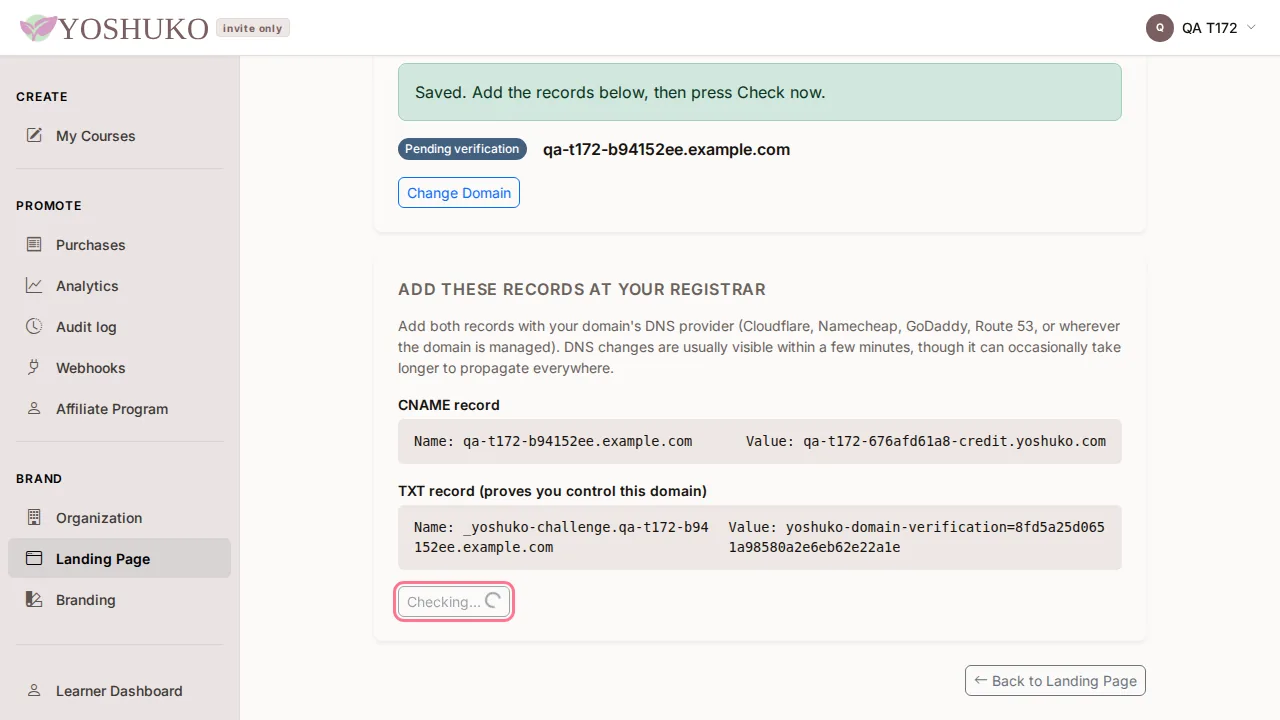1280x720 pixels.
Task: Open the Organization page
Action: (119, 517)
